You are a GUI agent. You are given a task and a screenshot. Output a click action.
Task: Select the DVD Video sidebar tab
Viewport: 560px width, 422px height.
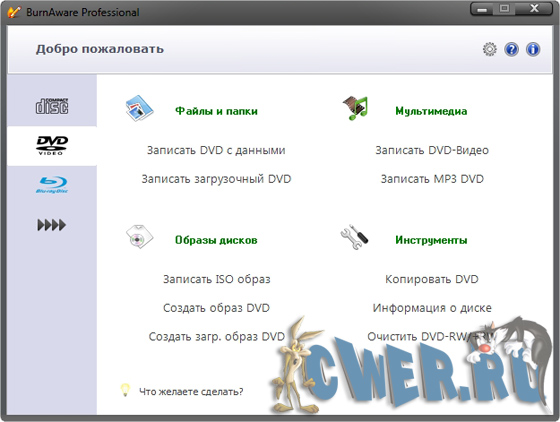click(52, 145)
